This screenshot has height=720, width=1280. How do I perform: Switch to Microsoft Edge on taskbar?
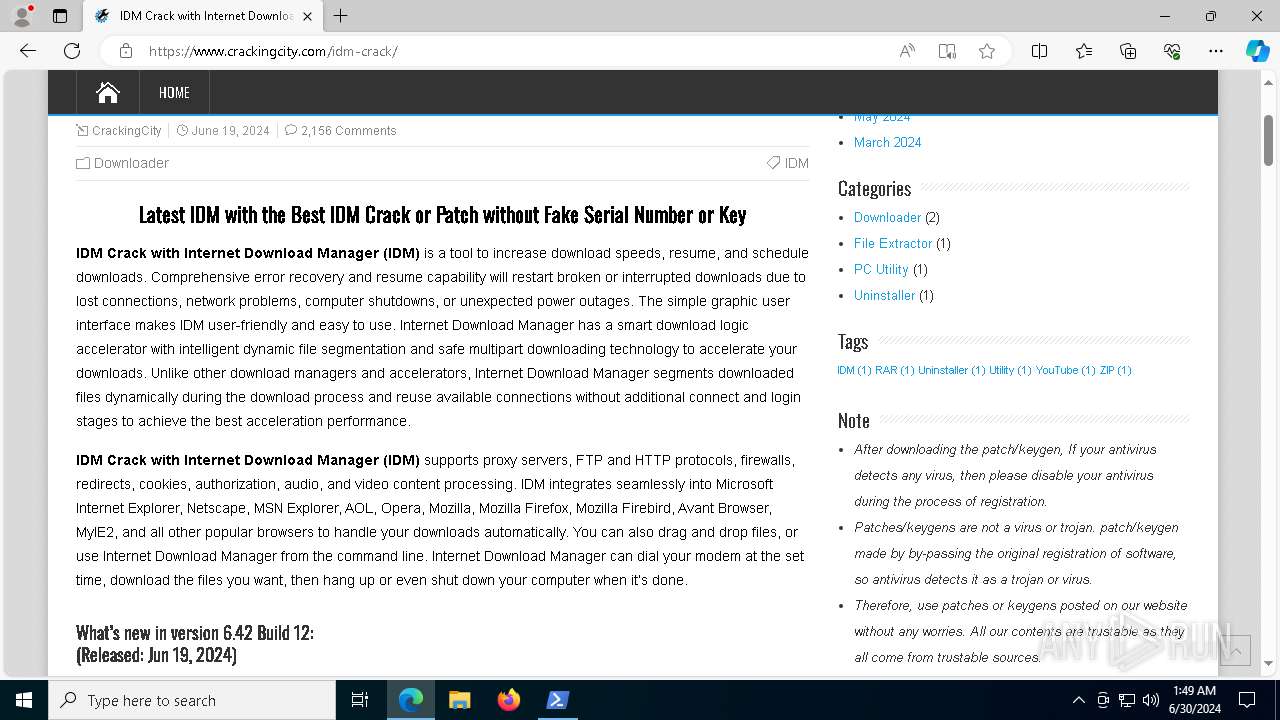[411, 700]
